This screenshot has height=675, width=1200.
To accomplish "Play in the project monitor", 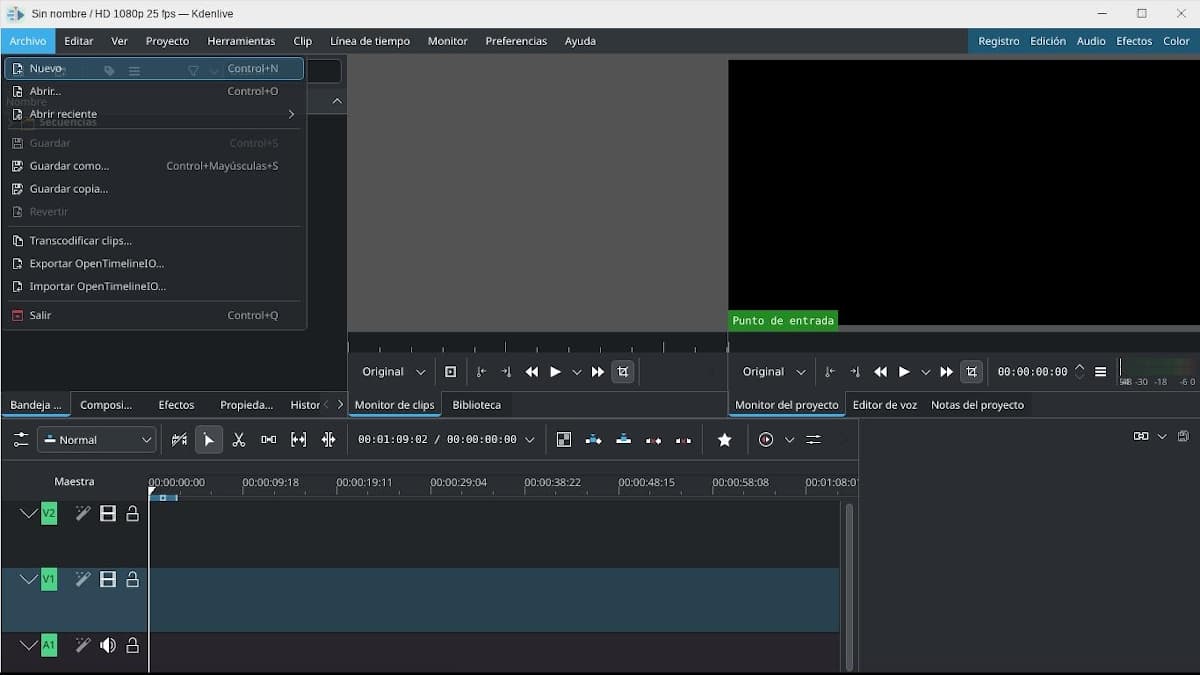I will tap(905, 372).
